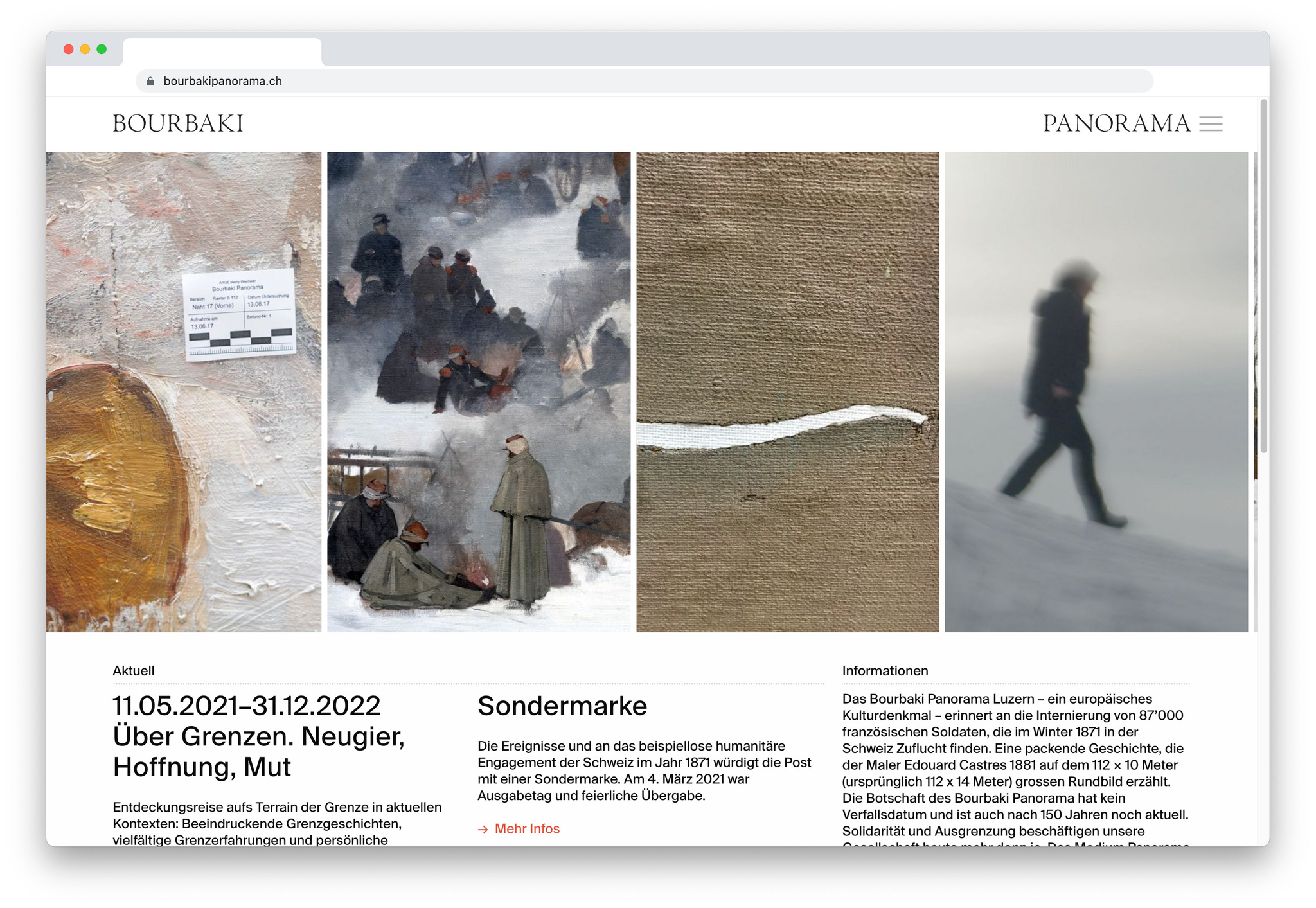
Task: Click the page's vertical scrollbar thumb
Action: coord(1264,276)
